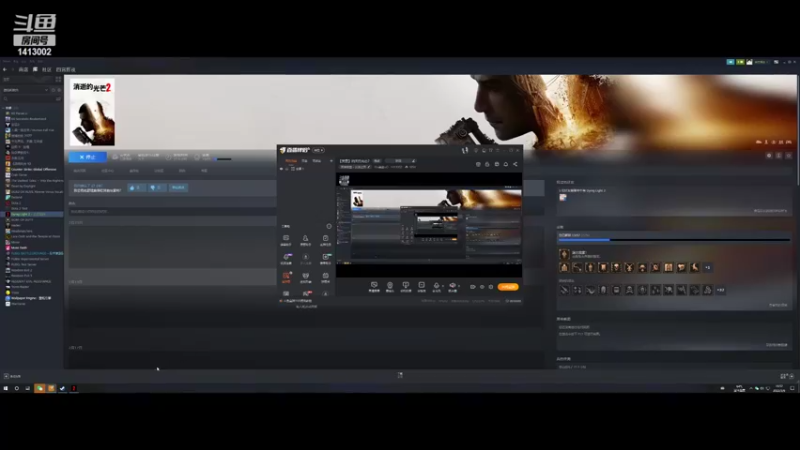Click the second toolbox icon in top row

click(x=305, y=240)
